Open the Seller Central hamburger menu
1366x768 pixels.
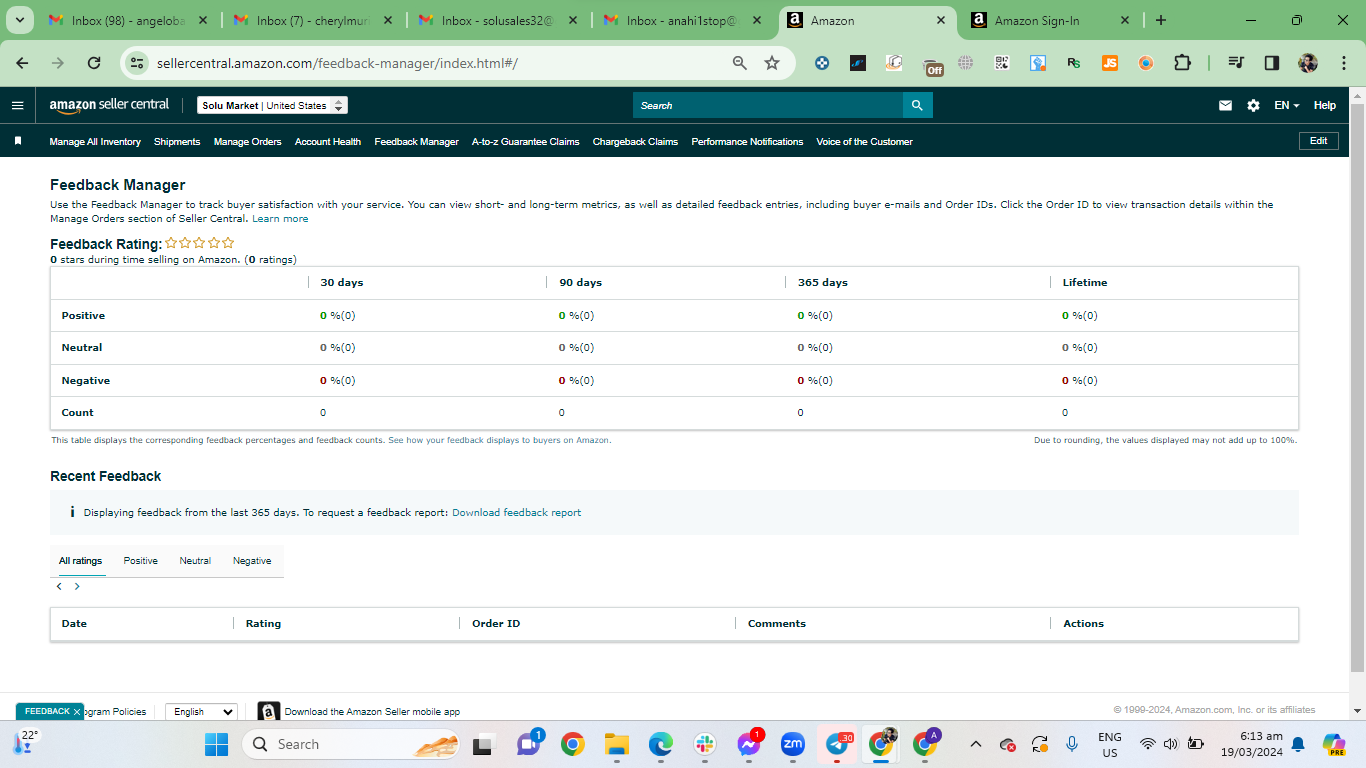coord(17,105)
